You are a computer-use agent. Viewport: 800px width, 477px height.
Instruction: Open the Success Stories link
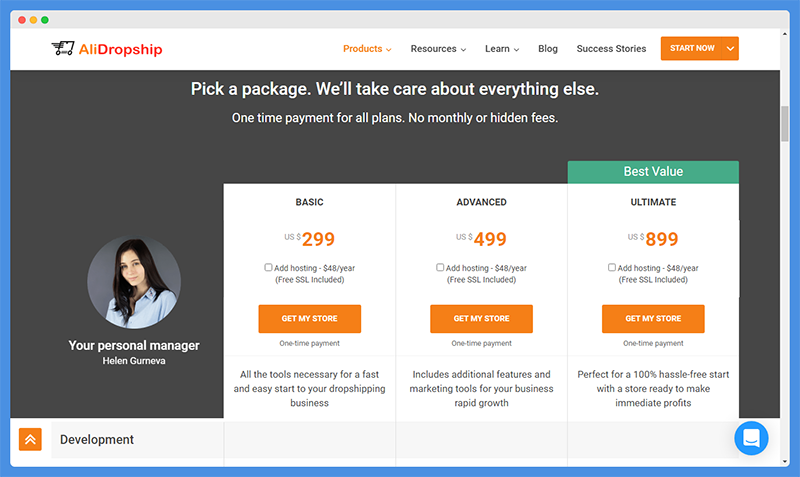coord(611,48)
